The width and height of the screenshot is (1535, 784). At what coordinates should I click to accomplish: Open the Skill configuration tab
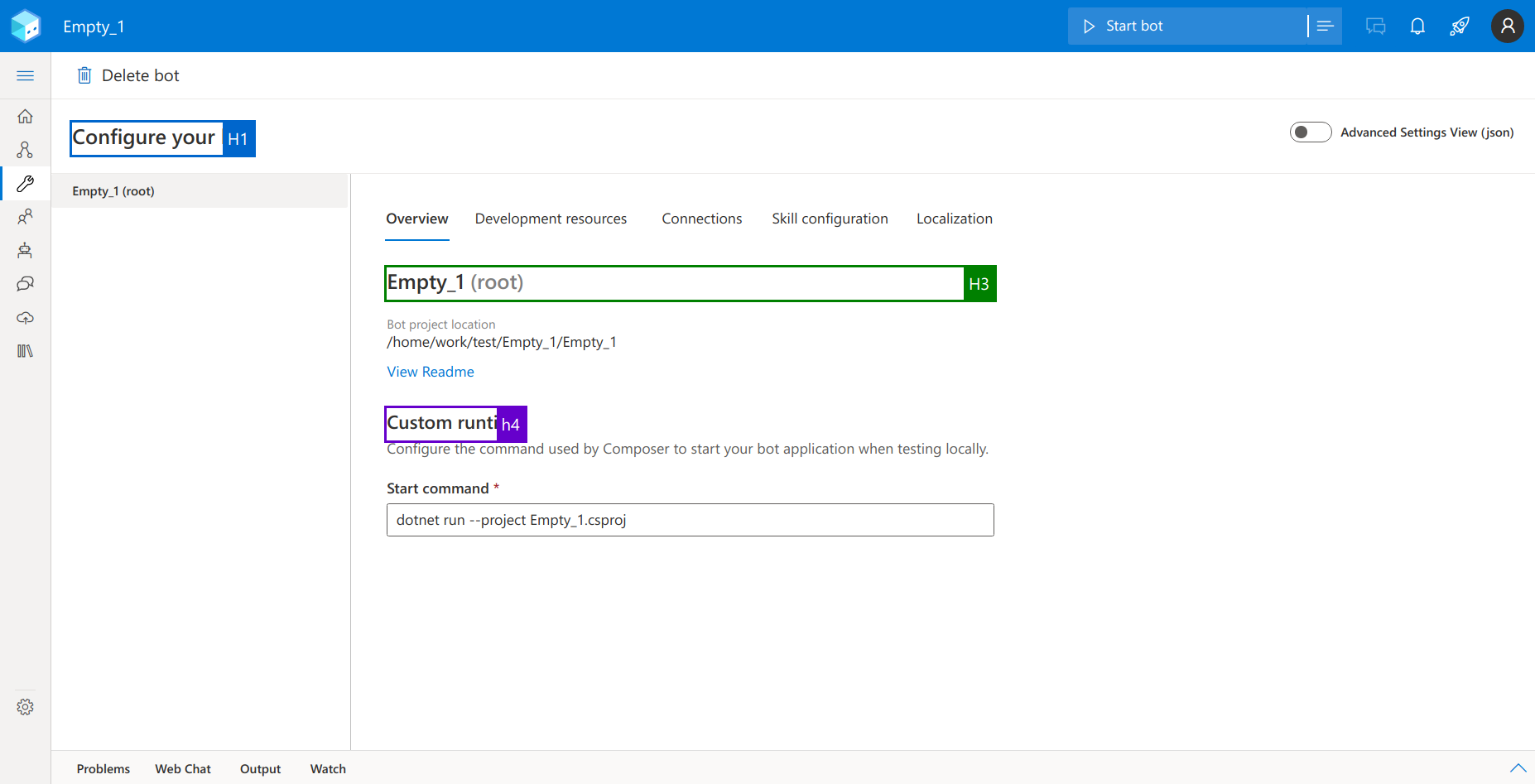830,219
